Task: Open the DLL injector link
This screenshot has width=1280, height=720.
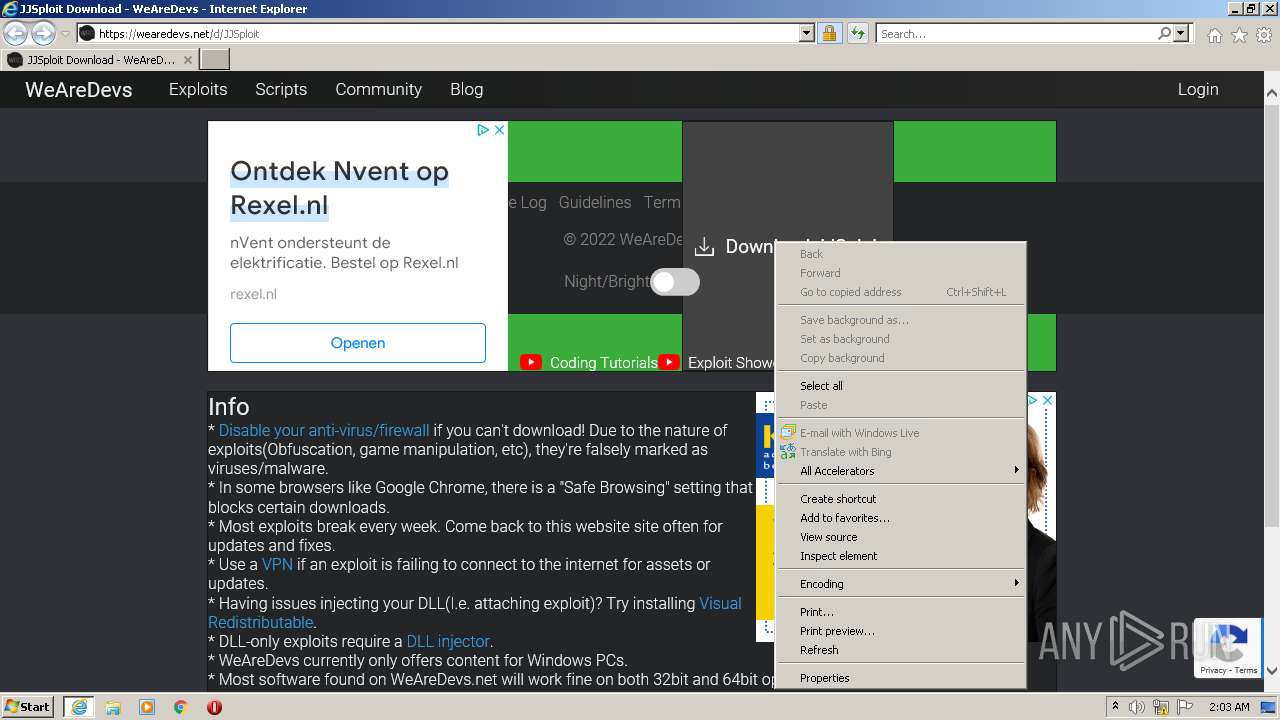Action: tap(448, 642)
